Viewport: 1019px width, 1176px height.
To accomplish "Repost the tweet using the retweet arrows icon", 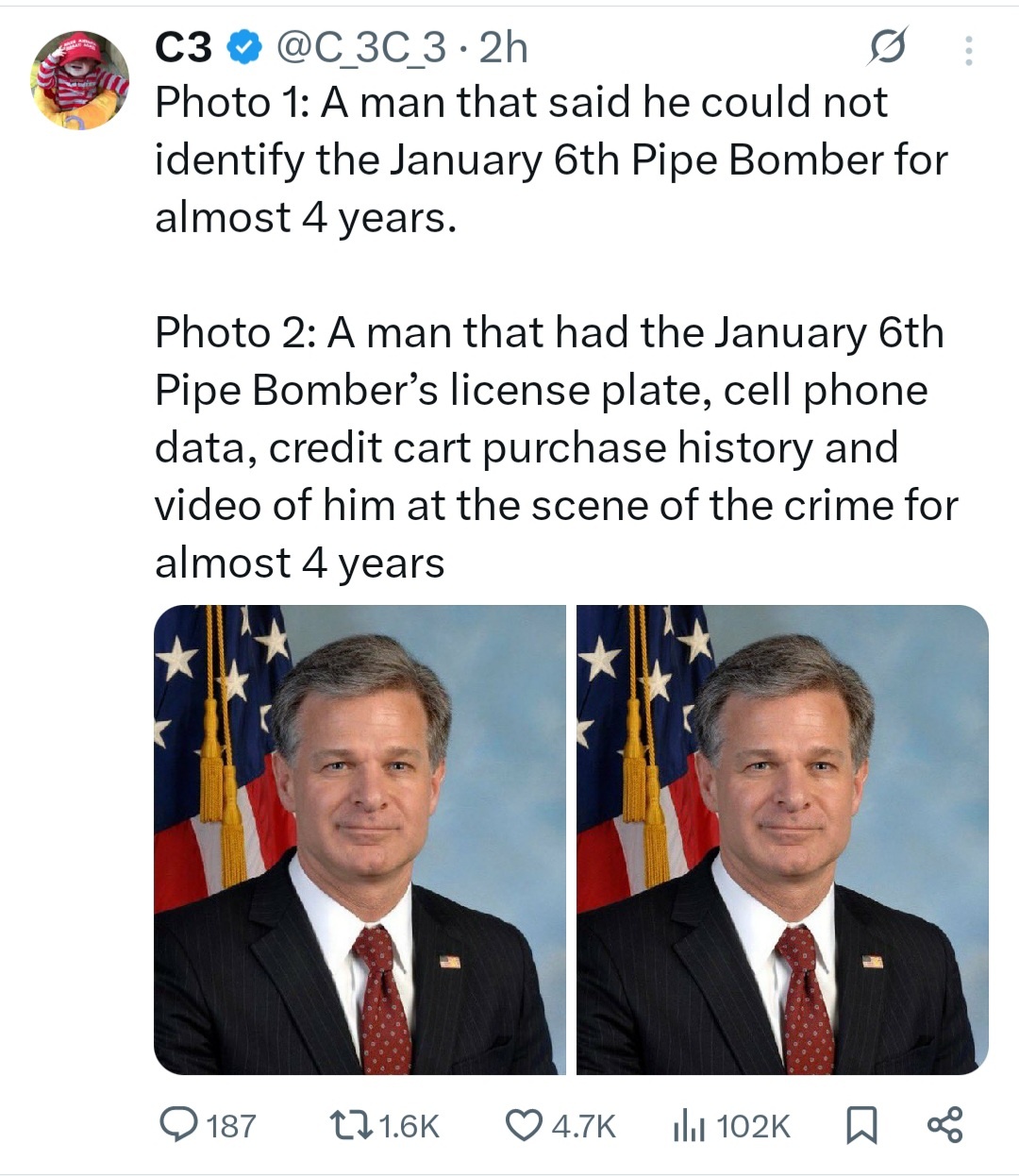I will point(339,1124).
